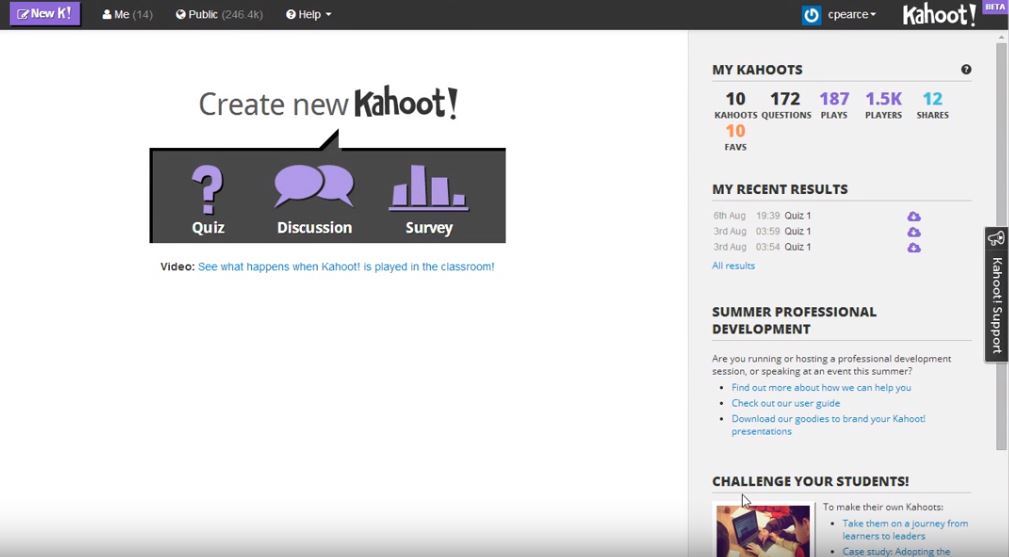Download results for 6th Aug Quiz 1
1009x557 pixels.
point(914,216)
